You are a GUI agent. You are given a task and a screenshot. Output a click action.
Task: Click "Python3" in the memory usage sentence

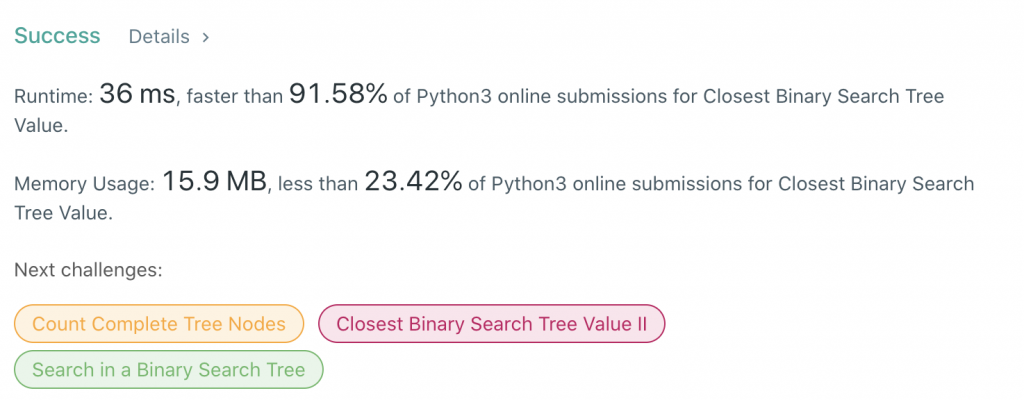[x=528, y=185]
